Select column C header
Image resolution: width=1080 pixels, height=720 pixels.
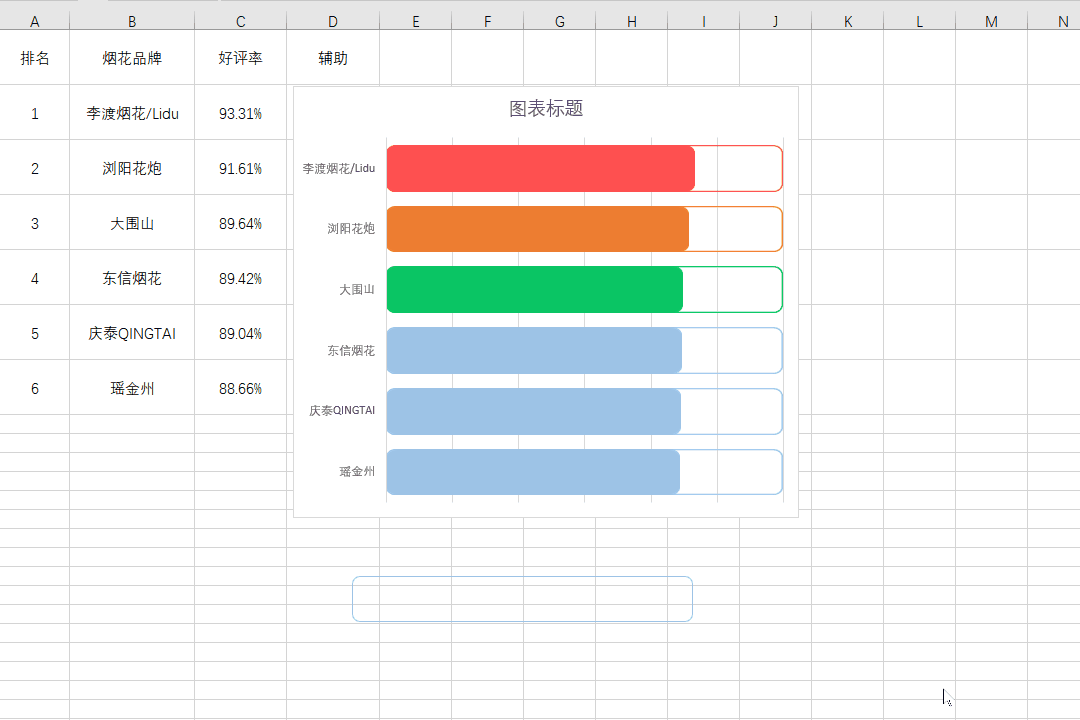coord(240,21)
